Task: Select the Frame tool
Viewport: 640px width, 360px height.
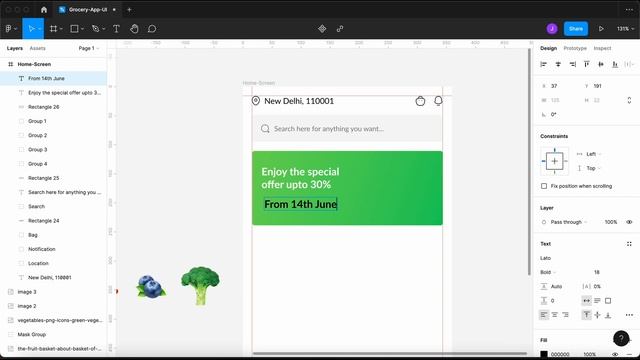Action: [53, 29]
